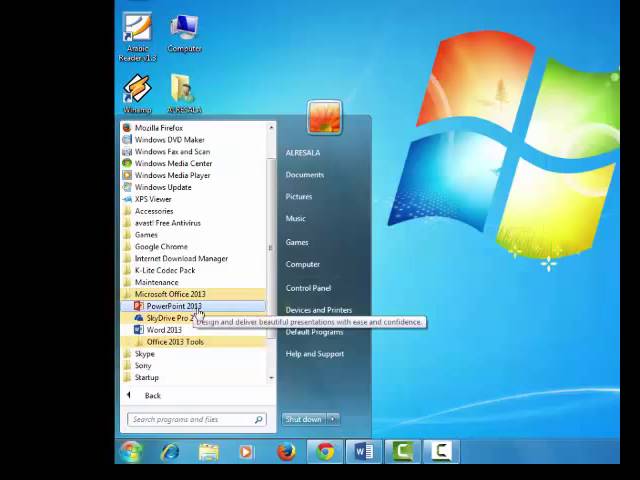640x480 pixels.
Task: Open the white Camtasia recorder taskbar icon
Action: click(441, 452)
